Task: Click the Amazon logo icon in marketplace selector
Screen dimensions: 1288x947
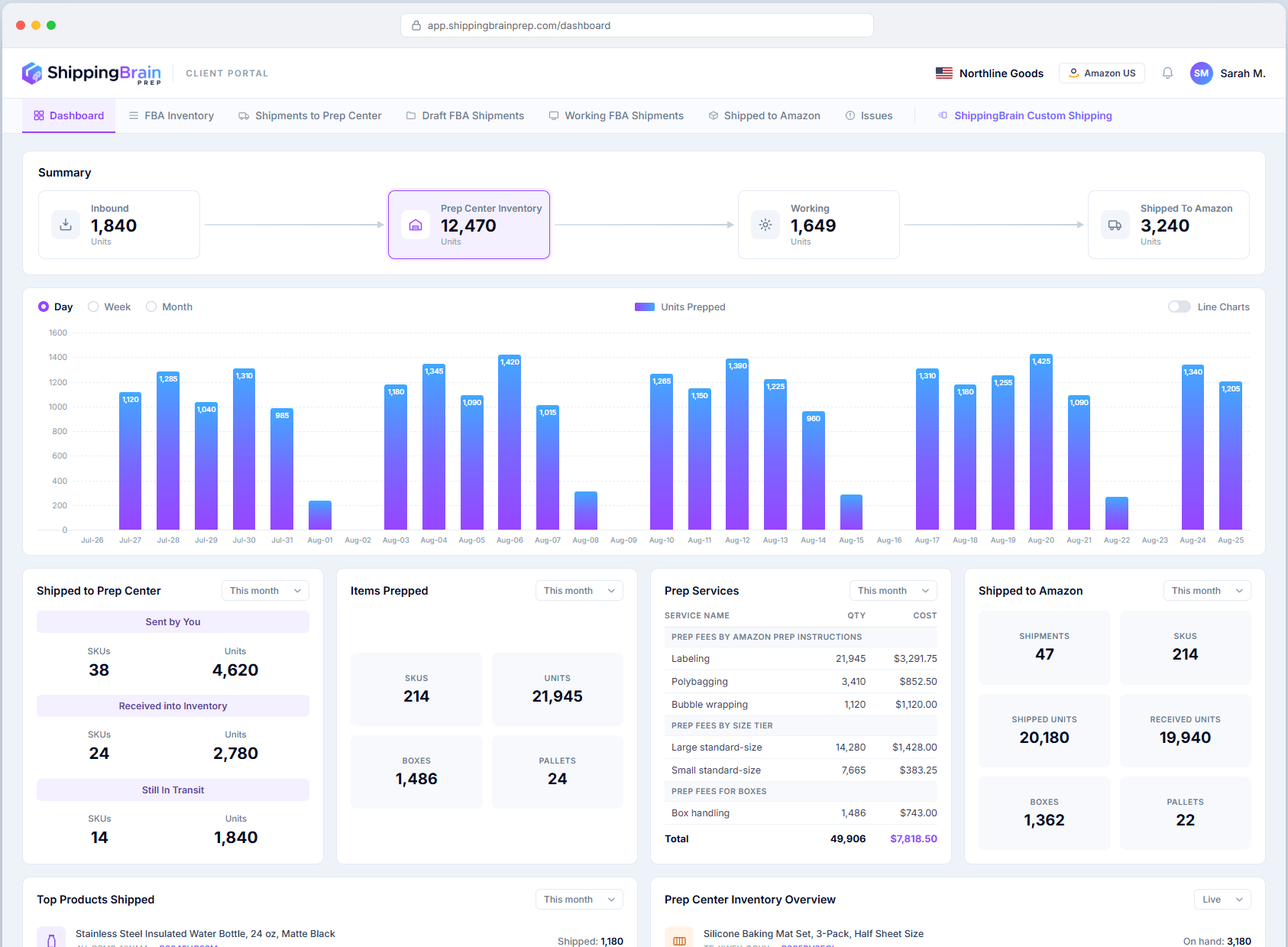Action: 1073,73
